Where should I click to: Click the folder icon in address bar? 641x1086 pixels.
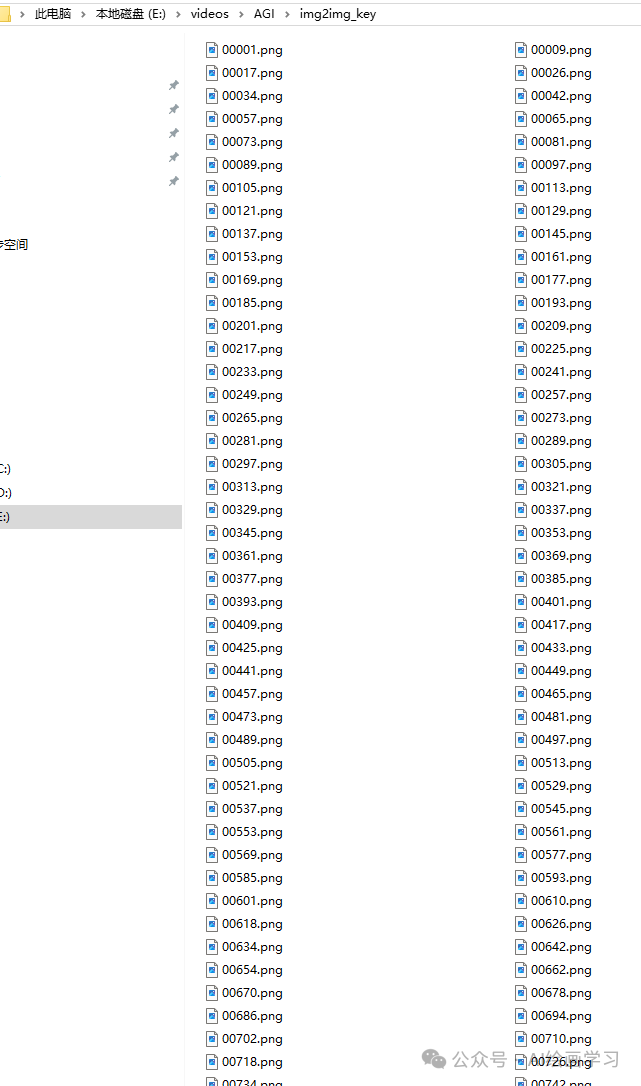tap(5, 14)
